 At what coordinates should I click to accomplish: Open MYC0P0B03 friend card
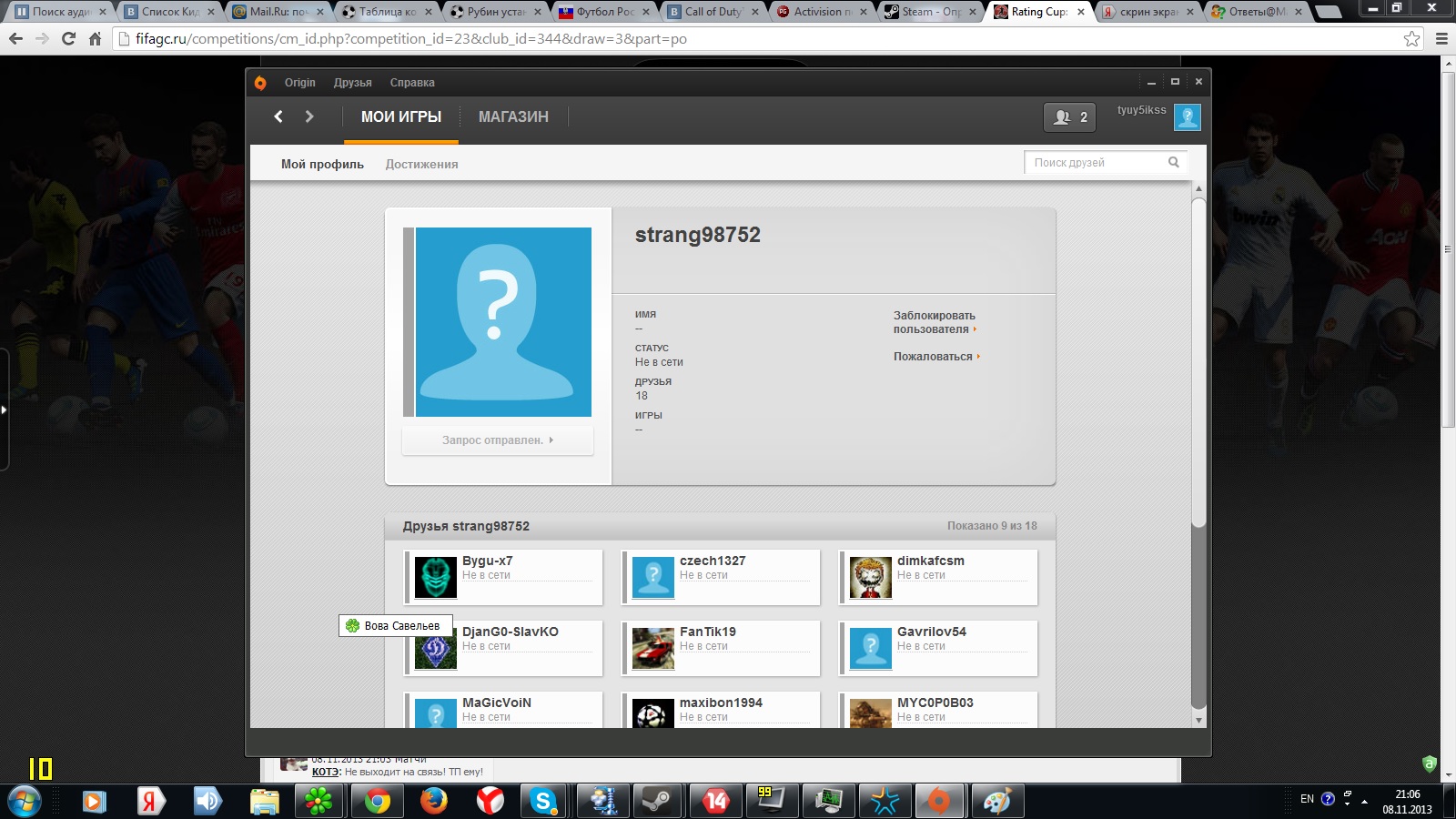point(939,710)
